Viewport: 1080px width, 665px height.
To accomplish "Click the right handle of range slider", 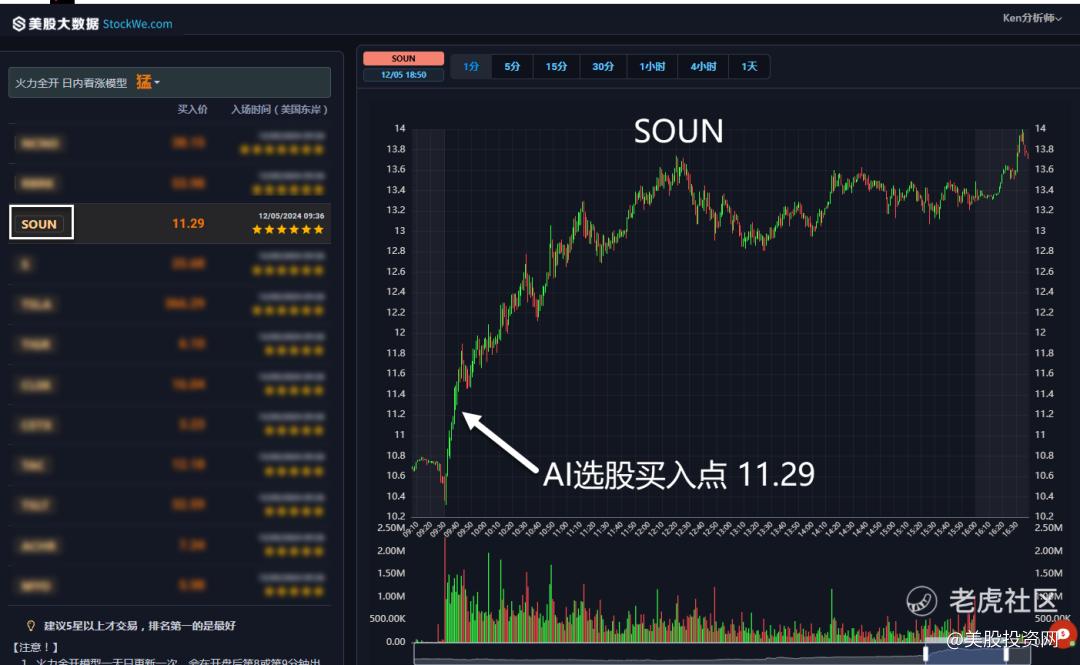I will point(1007,653).
